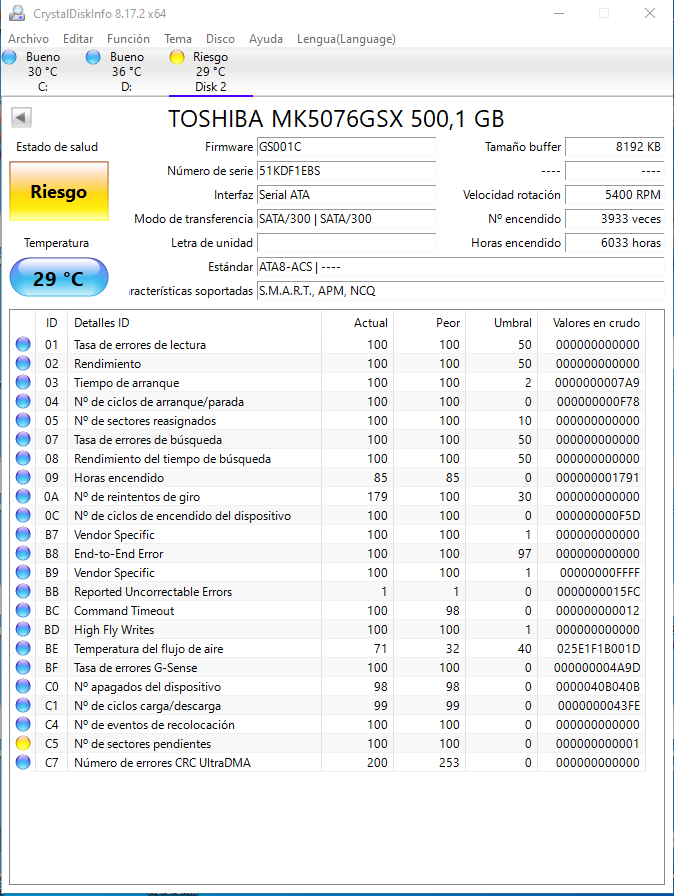Click the blue status icon for Reported Uncorrectable Errors
This screenshot has height=896, width=674.
(x=23, y=591)
